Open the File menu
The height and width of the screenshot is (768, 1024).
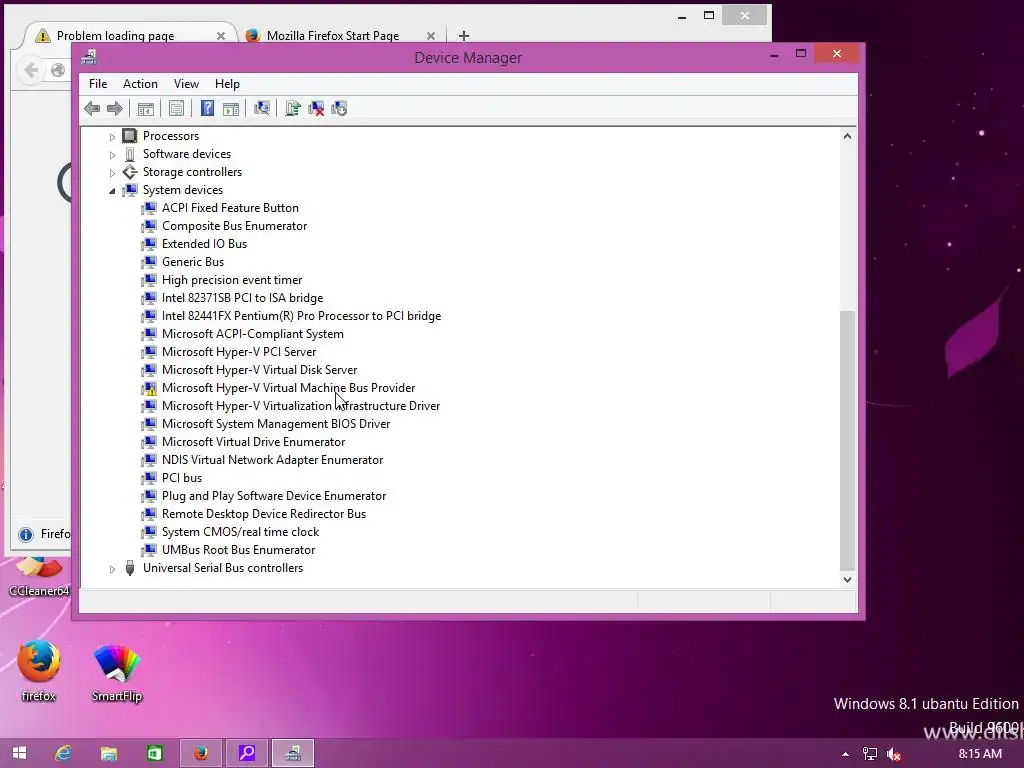[x=98, y=84]
